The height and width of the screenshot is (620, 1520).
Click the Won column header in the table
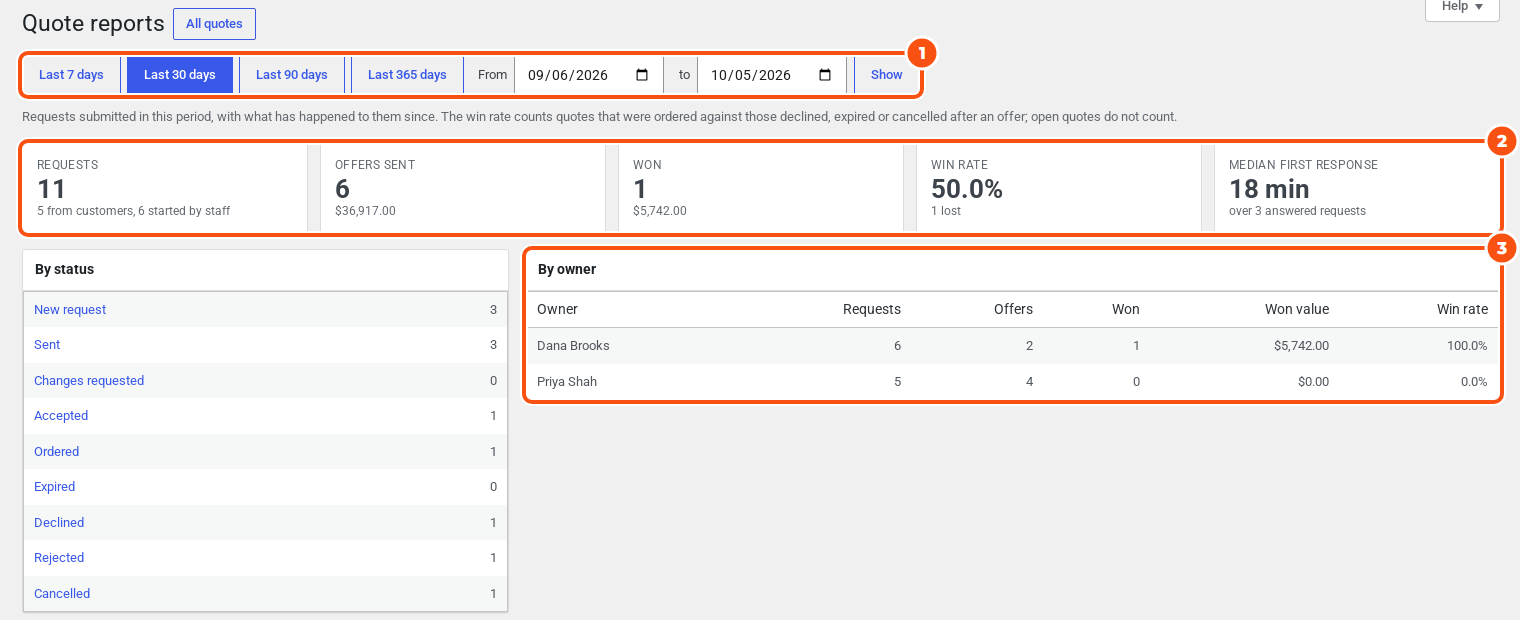1126,309
